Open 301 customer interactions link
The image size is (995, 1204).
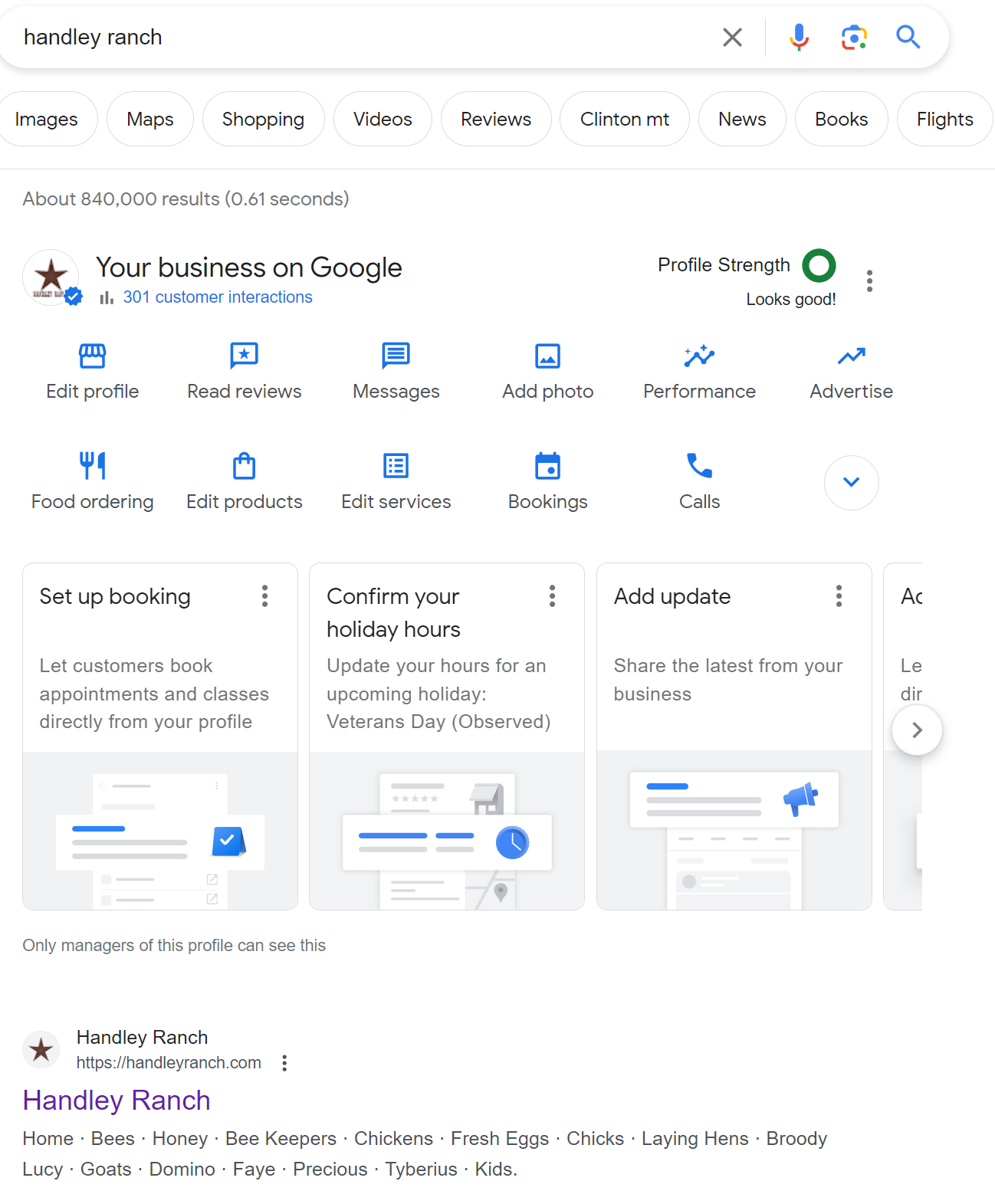click(x=218, y=297)
